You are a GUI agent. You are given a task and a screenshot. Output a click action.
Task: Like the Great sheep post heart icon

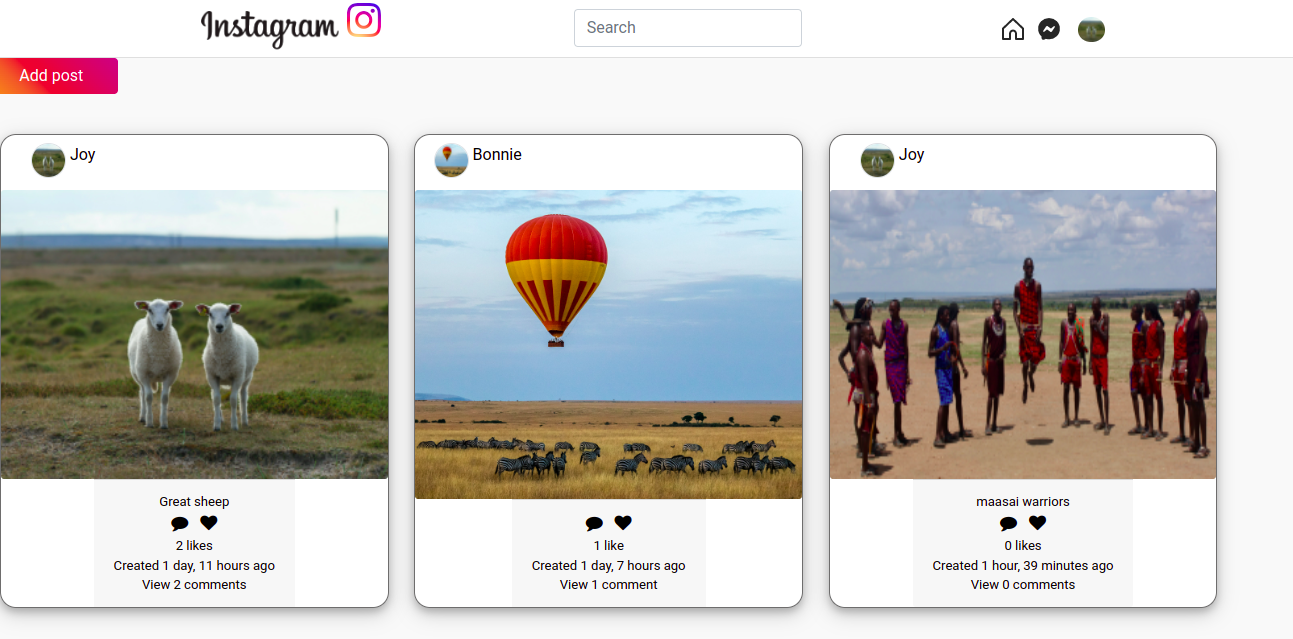point(208,522)
